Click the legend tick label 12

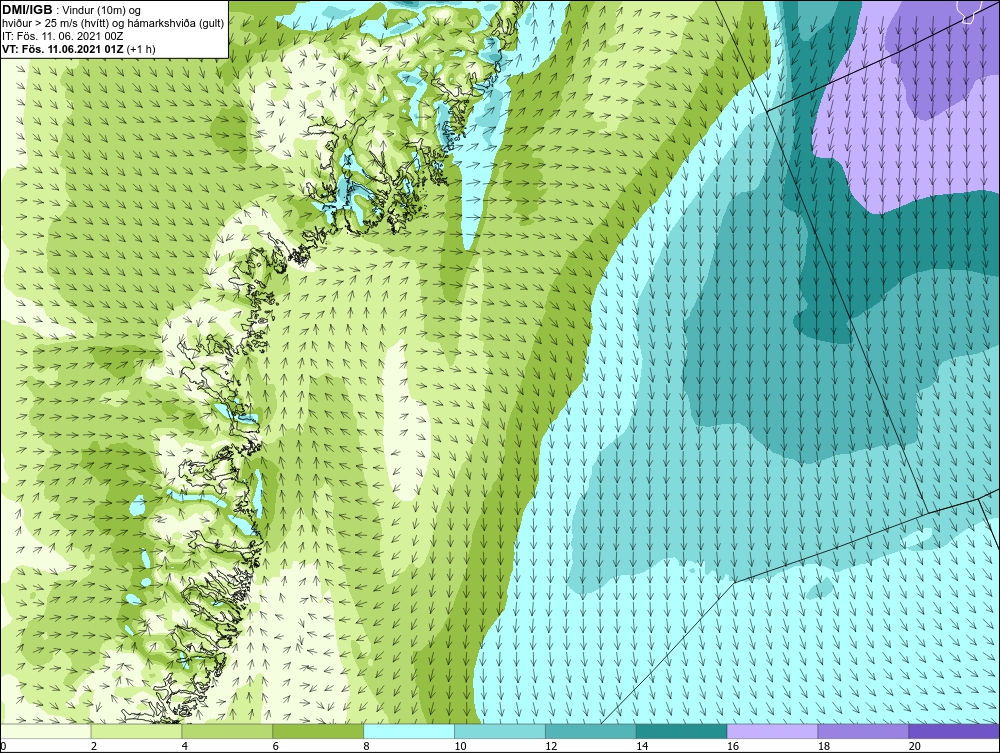551,746
